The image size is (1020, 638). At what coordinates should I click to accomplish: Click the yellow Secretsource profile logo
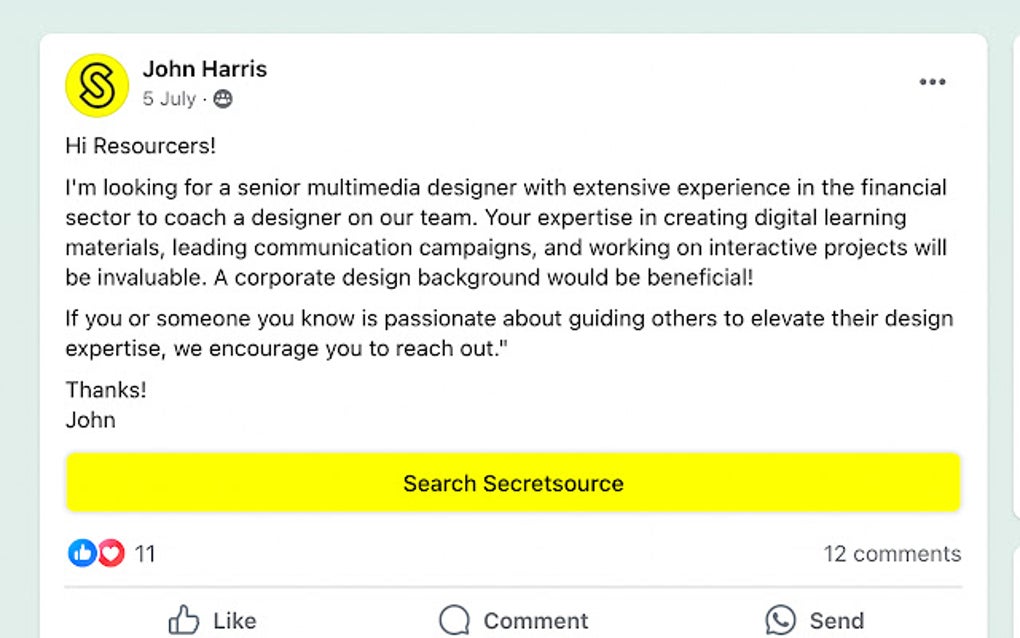(x=97, y=85)
